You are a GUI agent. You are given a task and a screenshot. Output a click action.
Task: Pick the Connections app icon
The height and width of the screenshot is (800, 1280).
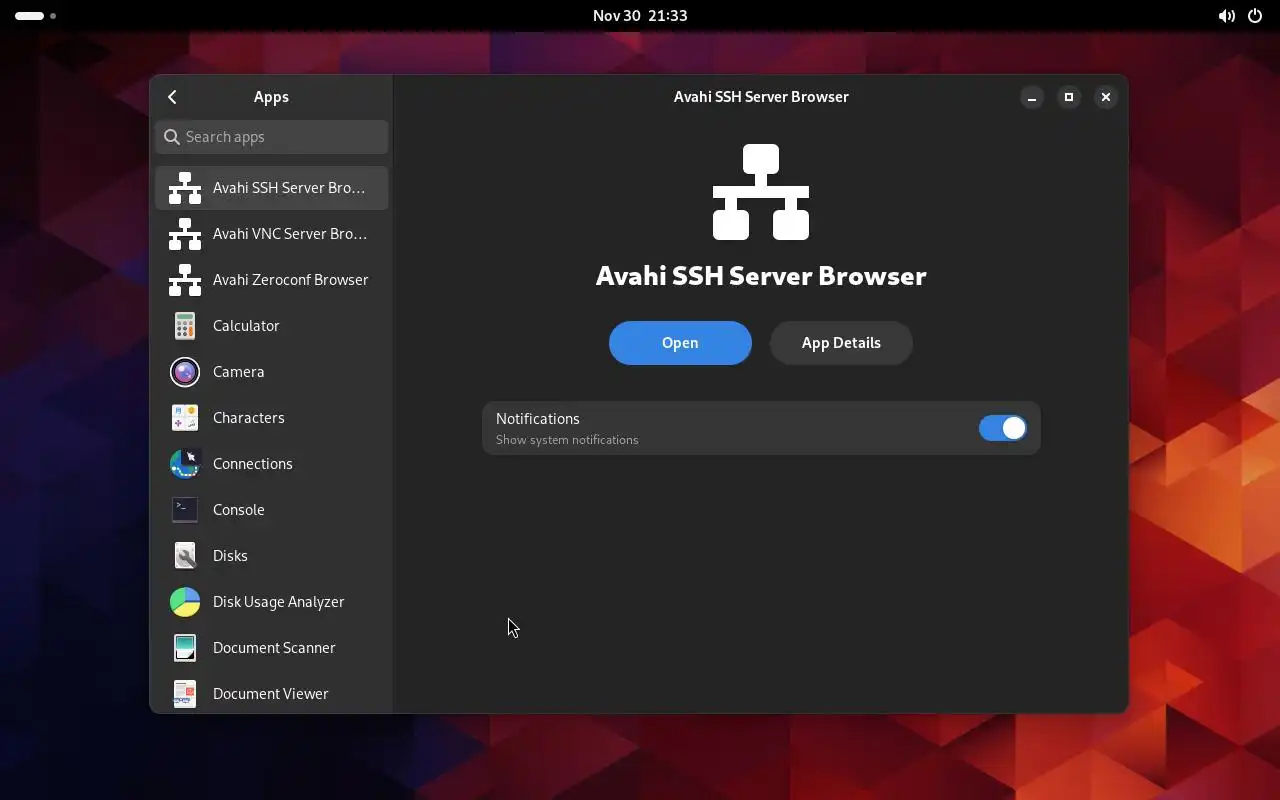185,464
